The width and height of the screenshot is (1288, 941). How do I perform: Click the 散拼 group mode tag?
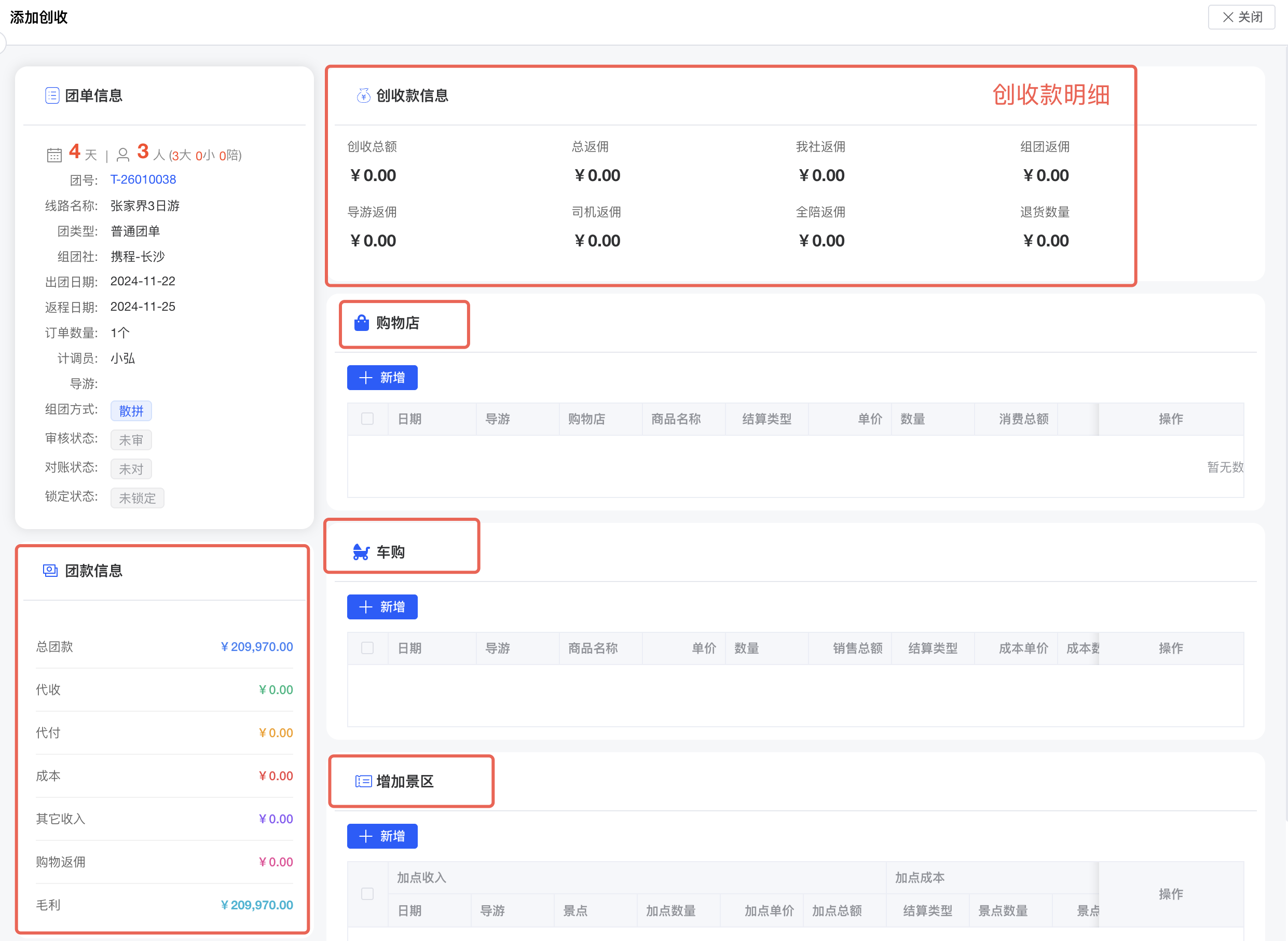pos(131,411)
